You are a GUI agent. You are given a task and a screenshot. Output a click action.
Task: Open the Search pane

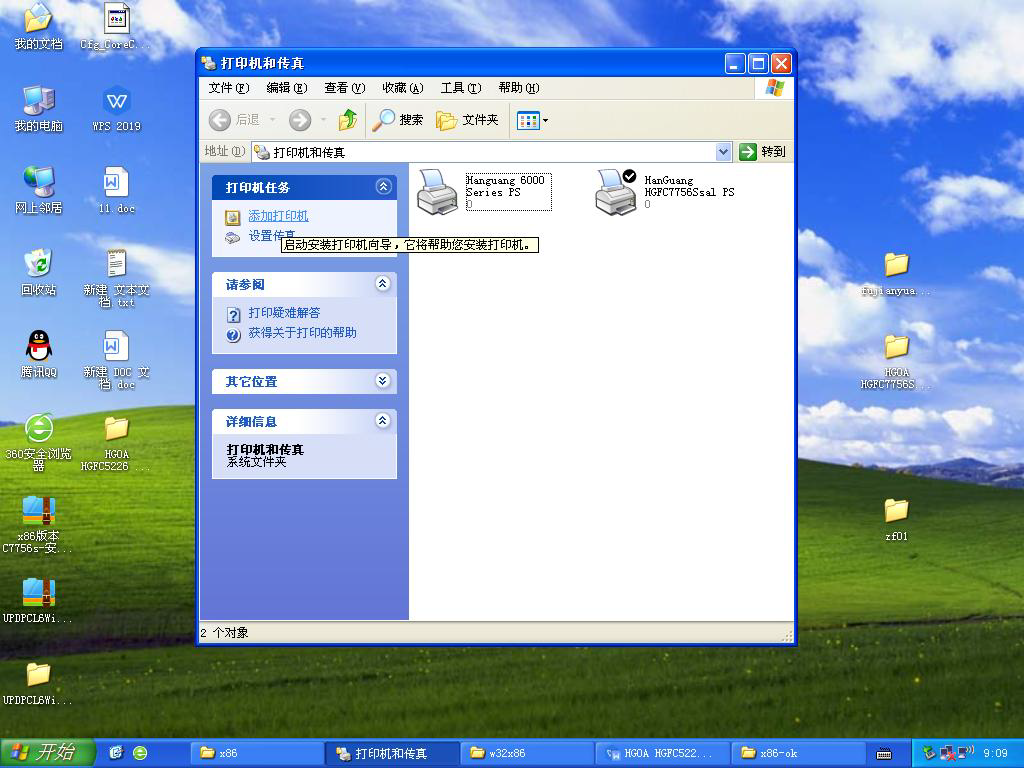398,120
